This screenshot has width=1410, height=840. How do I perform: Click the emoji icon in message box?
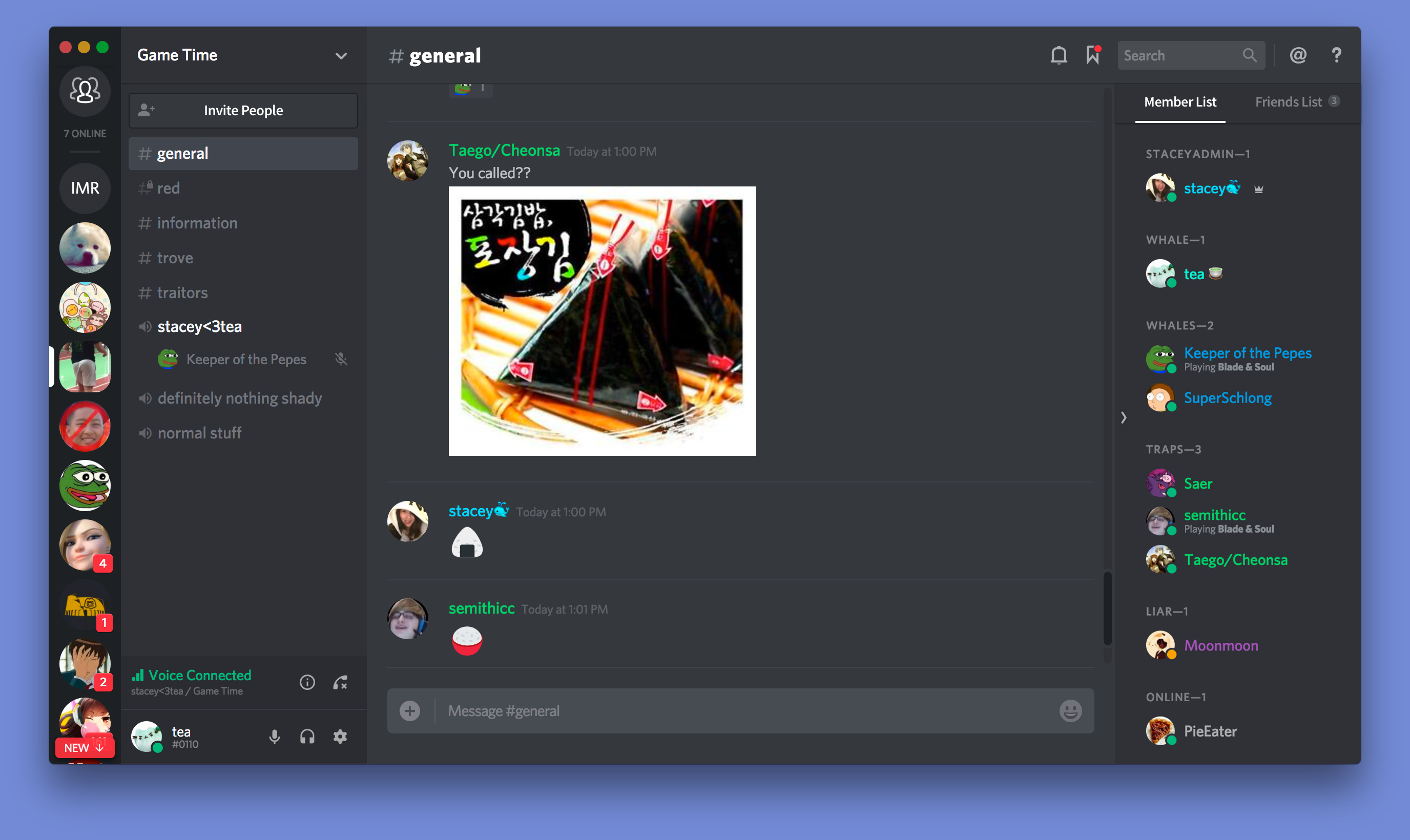[x=1070, y=711]
